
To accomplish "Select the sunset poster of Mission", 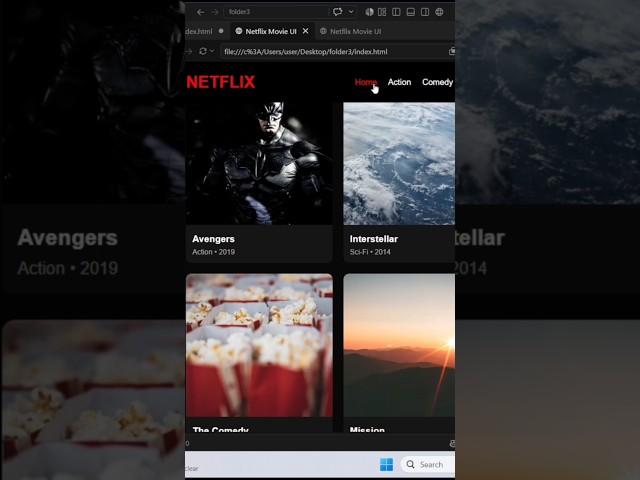I will coord(399,345).
